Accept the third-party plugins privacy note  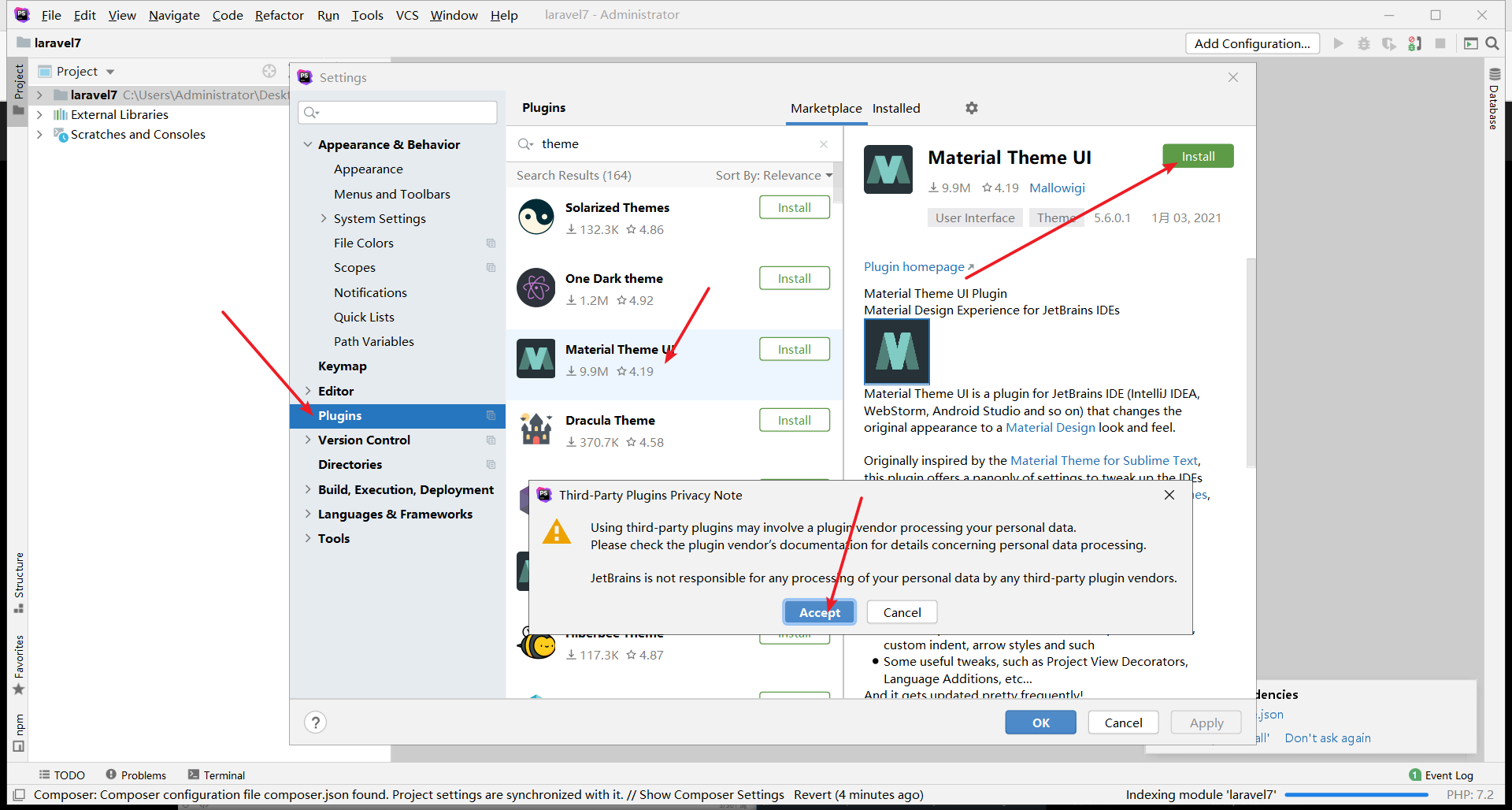tap(820, 612)
